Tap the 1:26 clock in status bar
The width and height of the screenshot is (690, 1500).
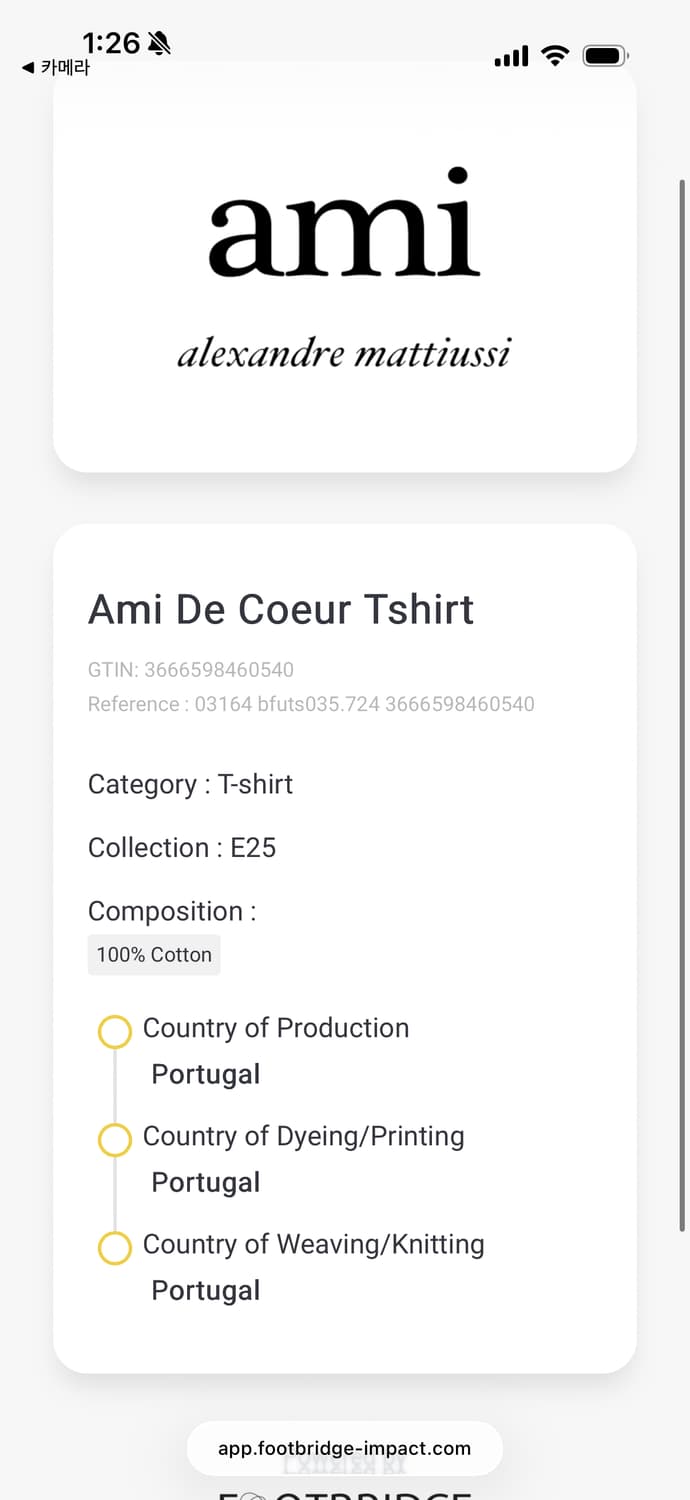coord(111,43)
